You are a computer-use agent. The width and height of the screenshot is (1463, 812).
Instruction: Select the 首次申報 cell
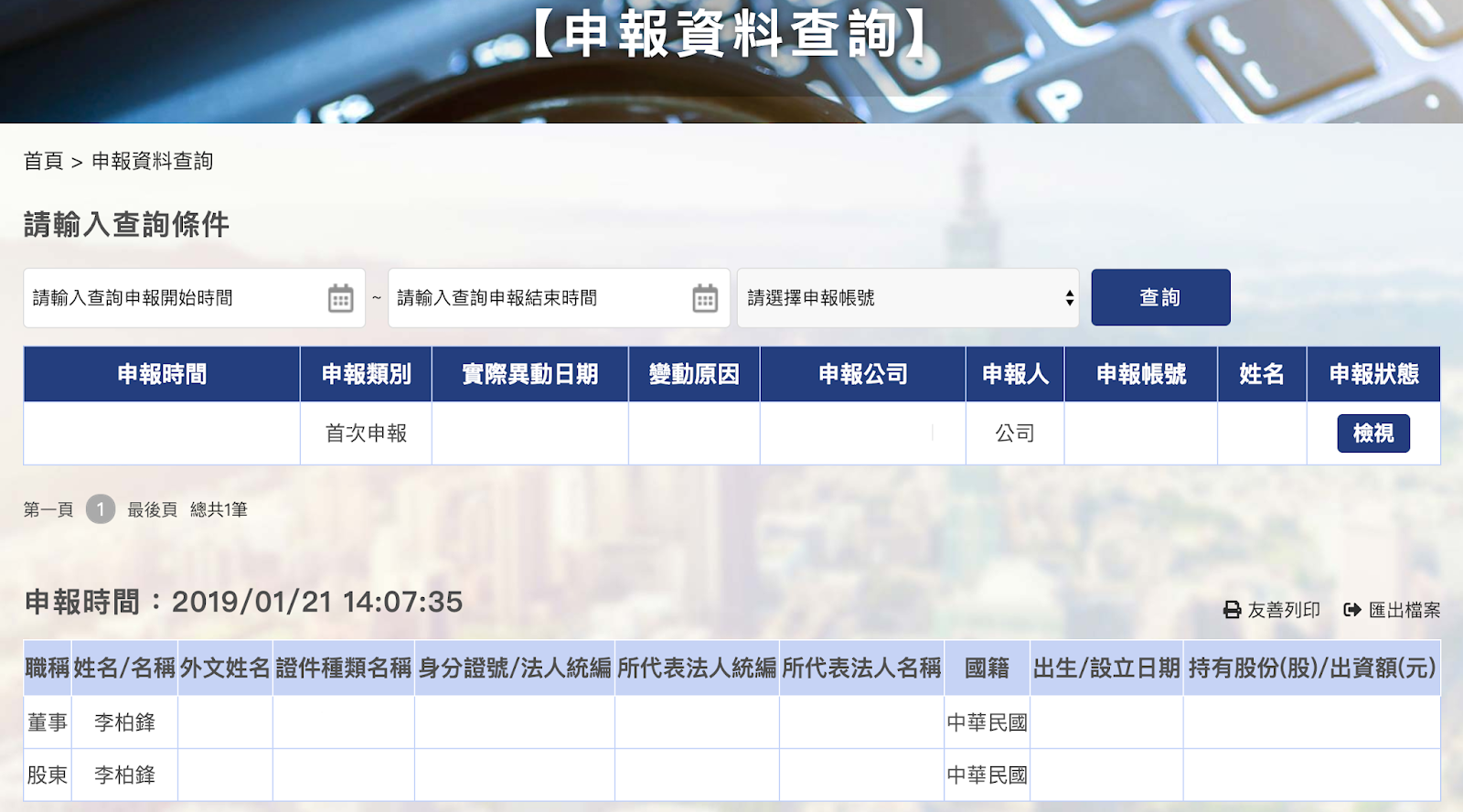(366, 433)
